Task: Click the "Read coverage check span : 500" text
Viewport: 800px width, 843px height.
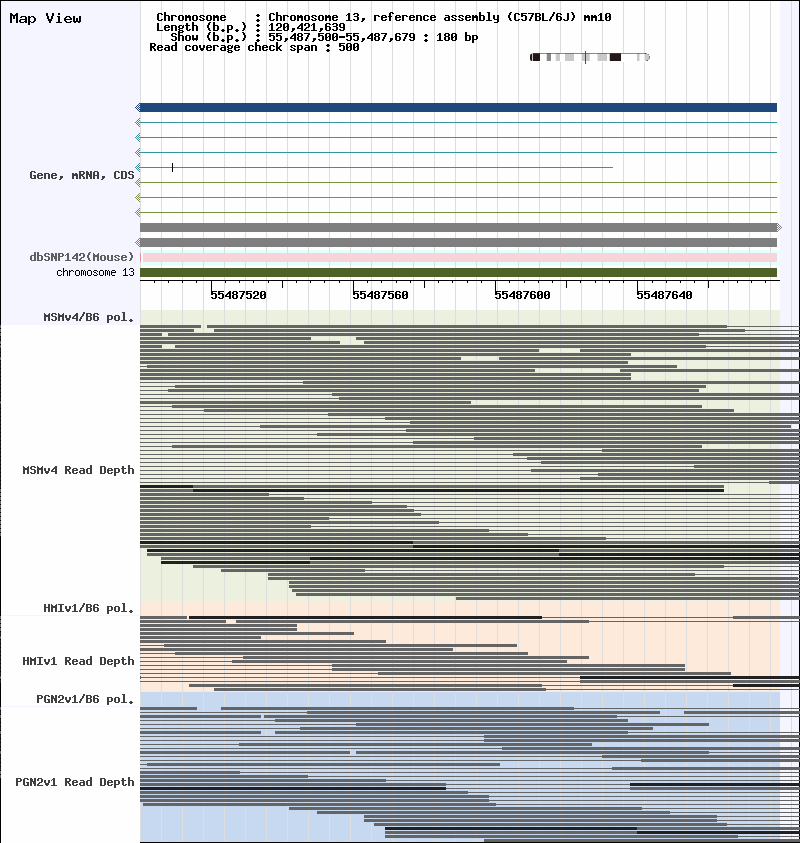Action: click(x=254, y=47)
